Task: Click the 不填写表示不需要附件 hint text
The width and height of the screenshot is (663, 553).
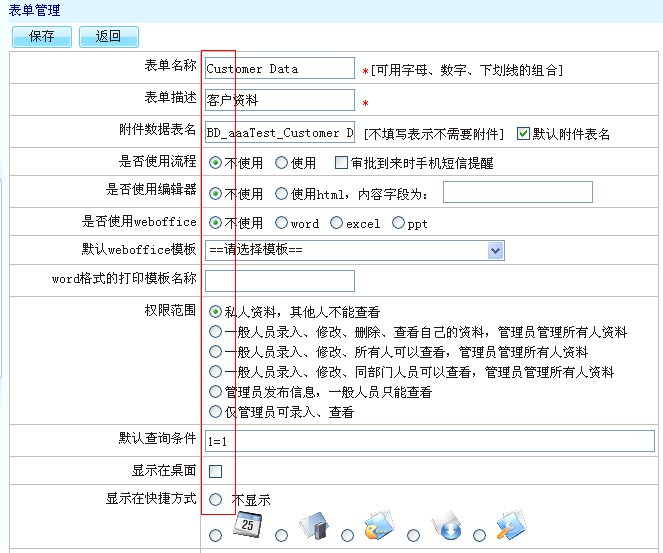Action: coord(434,134)
